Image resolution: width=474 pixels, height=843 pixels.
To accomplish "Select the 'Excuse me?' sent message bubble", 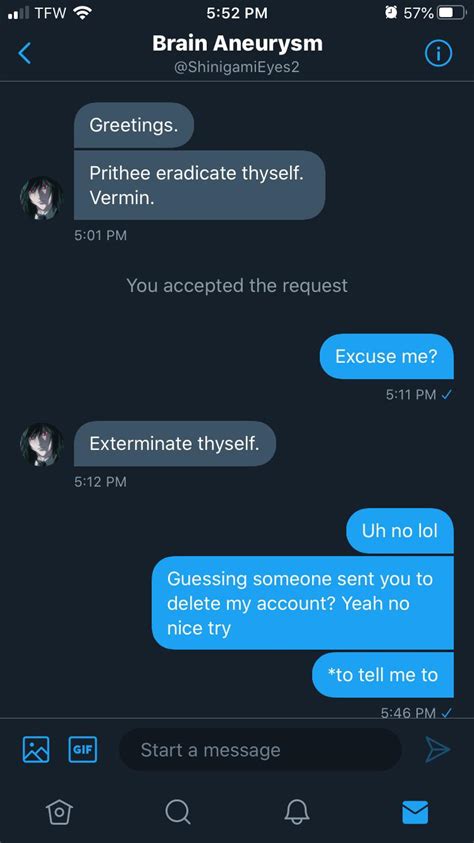I will point(386,356).
